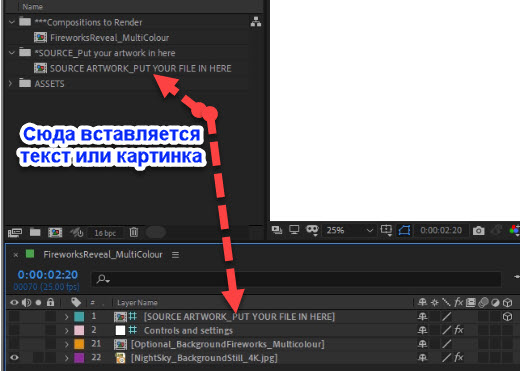The height and width of the screenshot is (371, 520).
Task: Click the Quality column header icon
Action: coord(446,302)
